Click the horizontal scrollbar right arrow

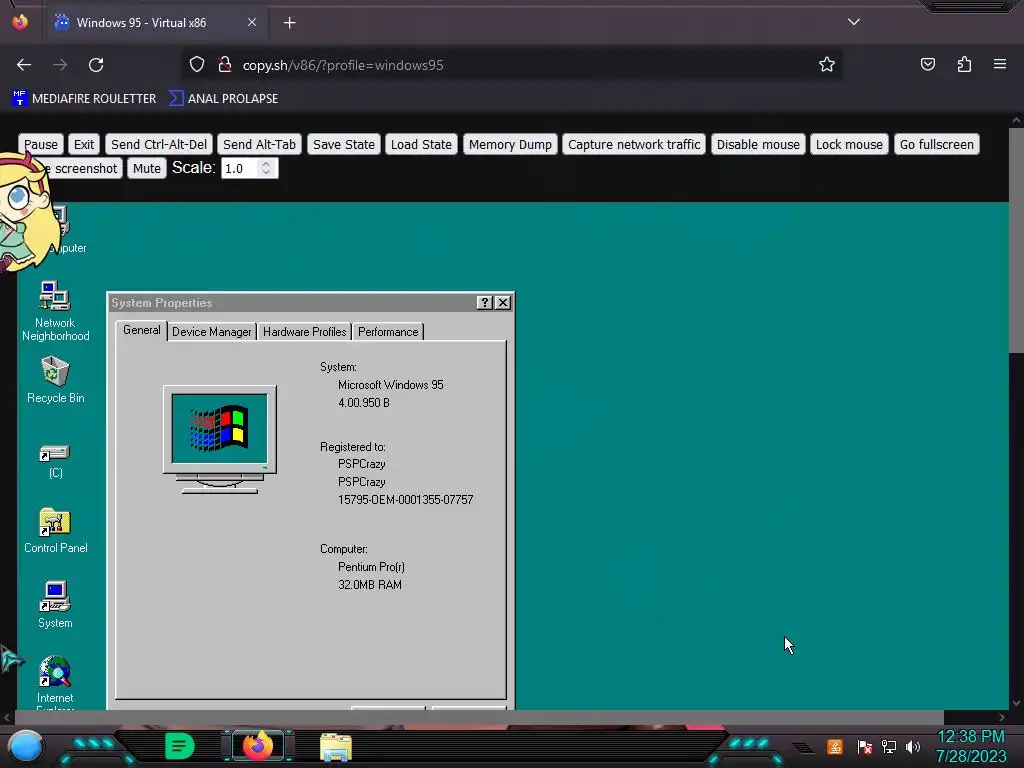(x=1002, y=717)
